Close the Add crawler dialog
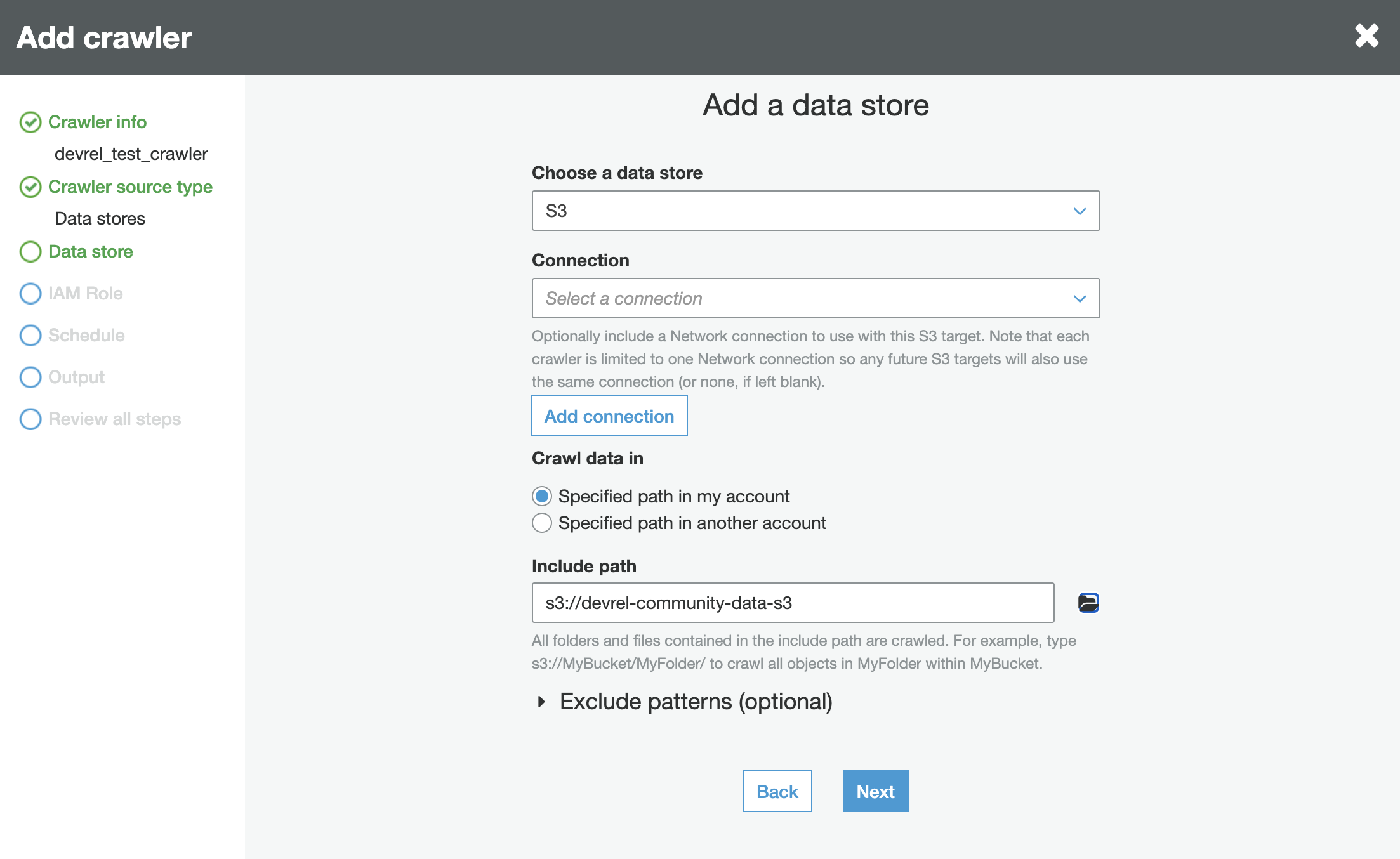Screen dimensions: 1400x859 [1366, 36]
